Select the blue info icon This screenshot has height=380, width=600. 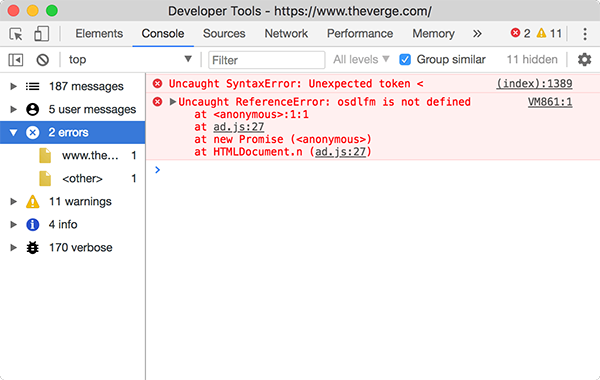[33, 224]
